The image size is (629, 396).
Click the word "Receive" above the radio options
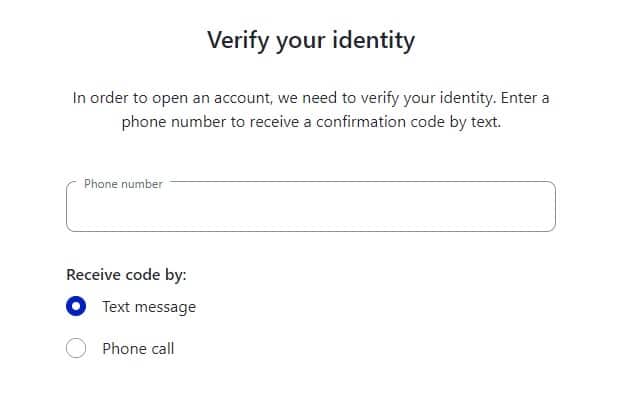tap(93, 275)
